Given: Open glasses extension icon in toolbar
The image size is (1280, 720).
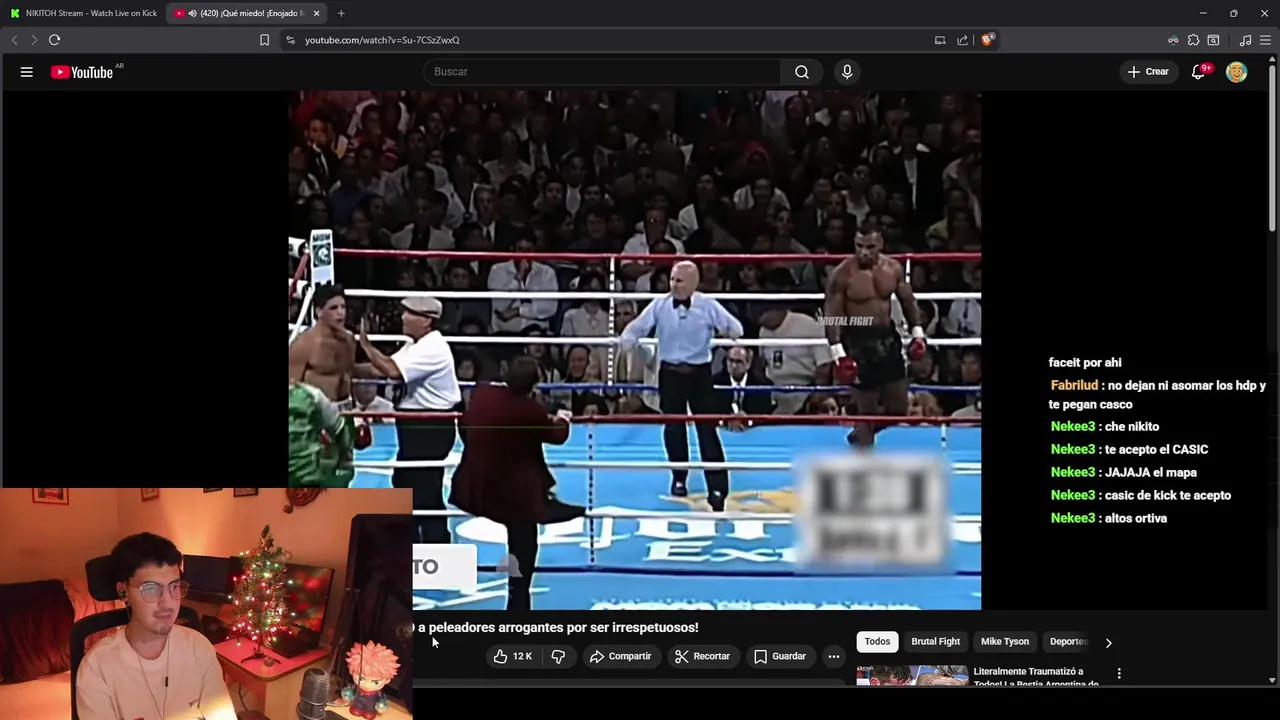Looking at the screenshot, I should click(x=1173, y=40).
